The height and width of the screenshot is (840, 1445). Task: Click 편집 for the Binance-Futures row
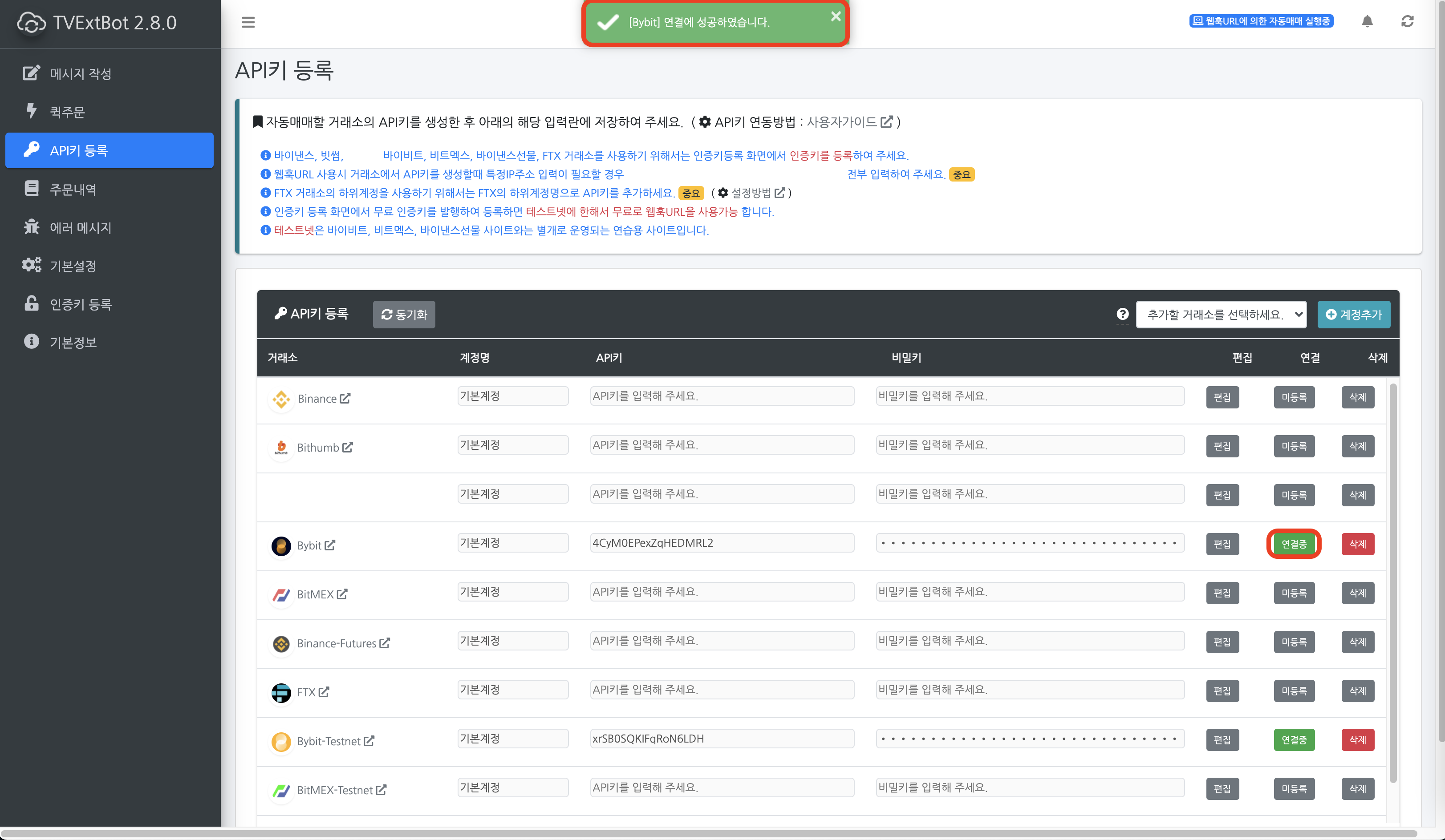(1222, 642)
